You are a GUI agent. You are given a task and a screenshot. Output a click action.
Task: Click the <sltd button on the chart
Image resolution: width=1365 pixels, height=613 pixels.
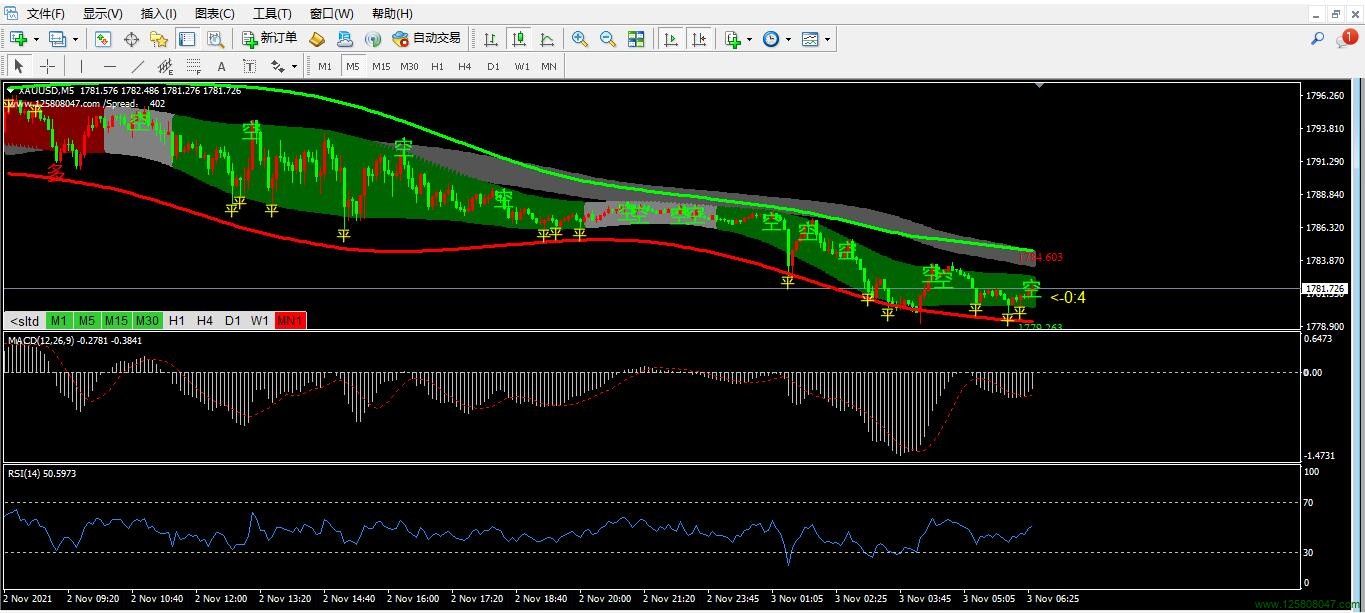click(x=25, y=321)
